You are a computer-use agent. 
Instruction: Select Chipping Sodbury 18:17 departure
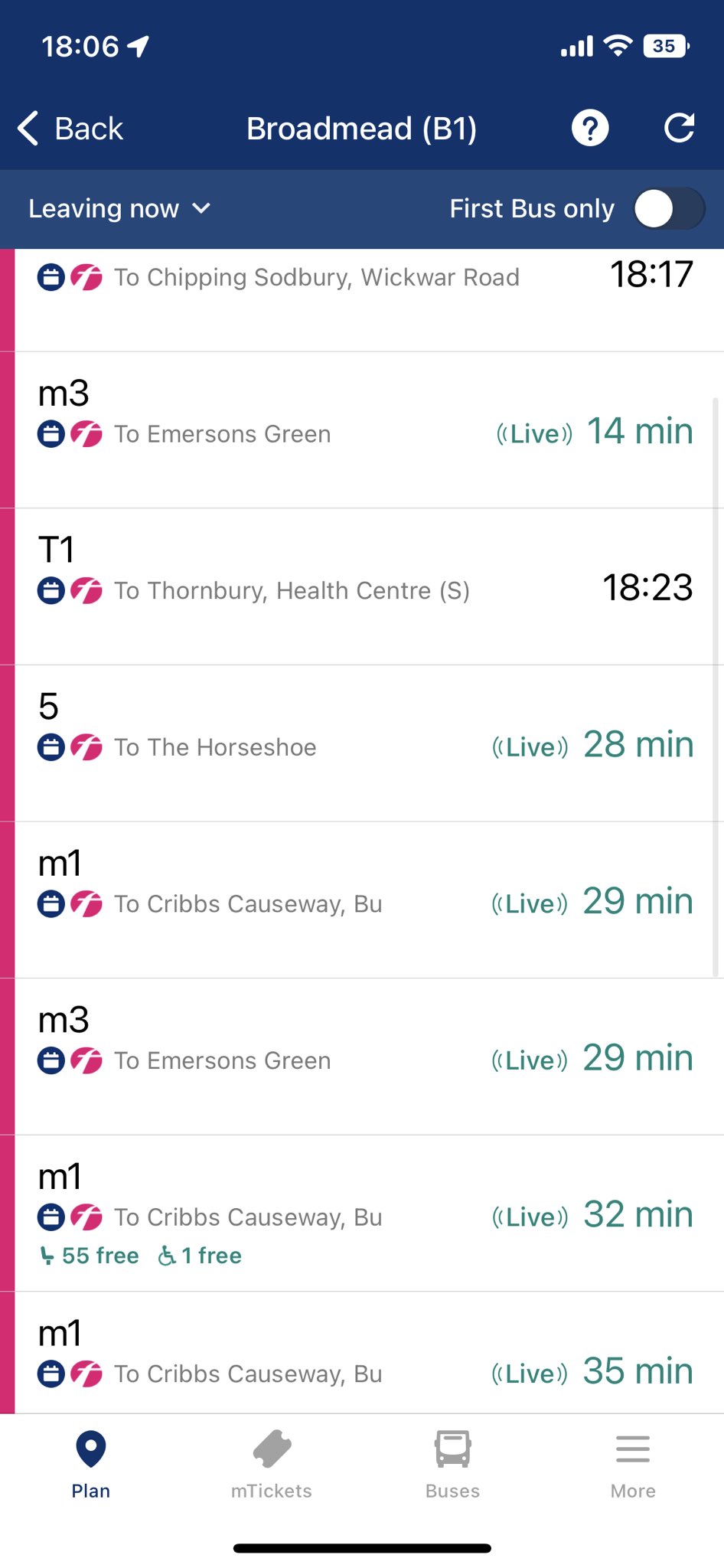pyautogui.click(x=360, y=291)
